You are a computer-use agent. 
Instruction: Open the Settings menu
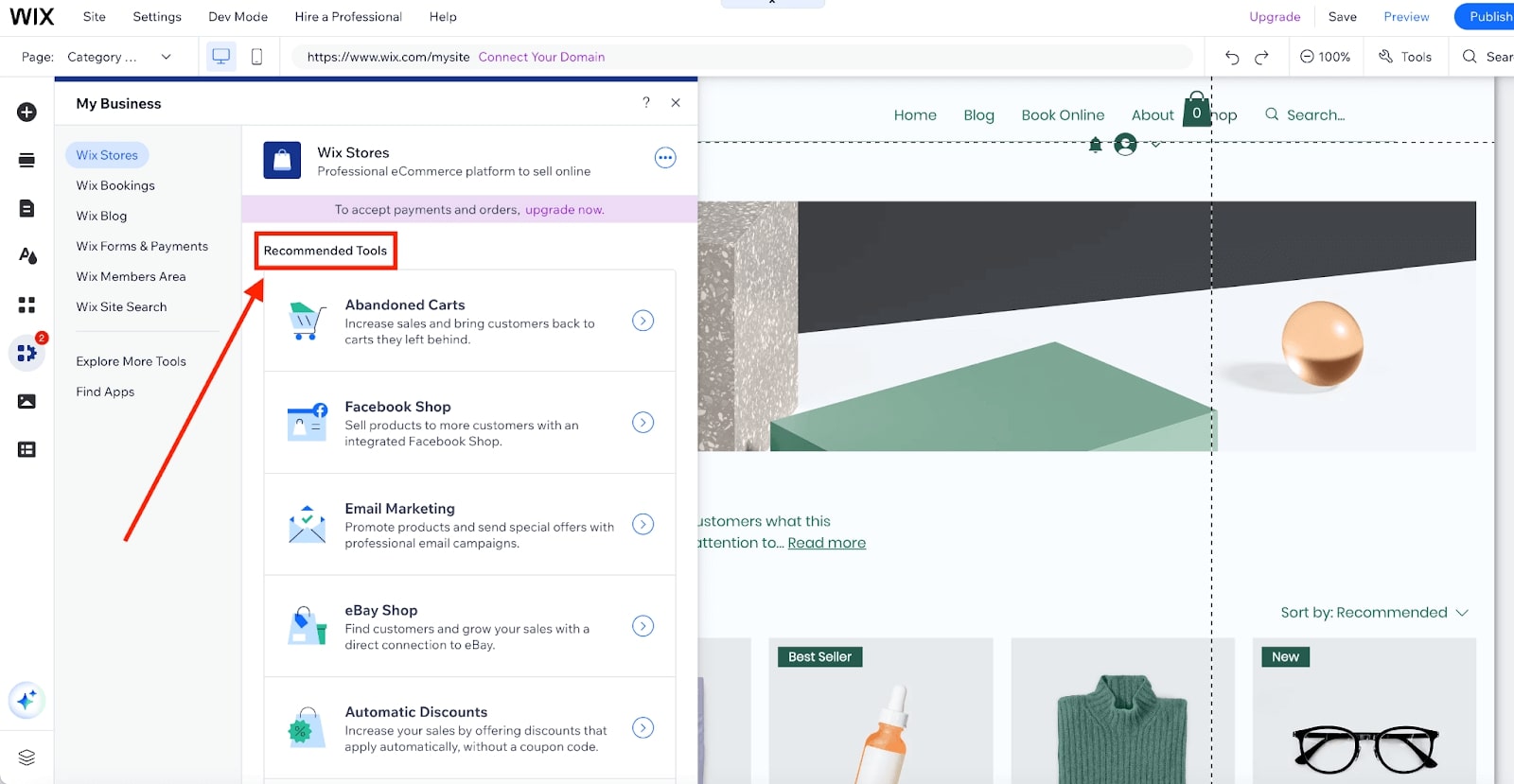157,17
